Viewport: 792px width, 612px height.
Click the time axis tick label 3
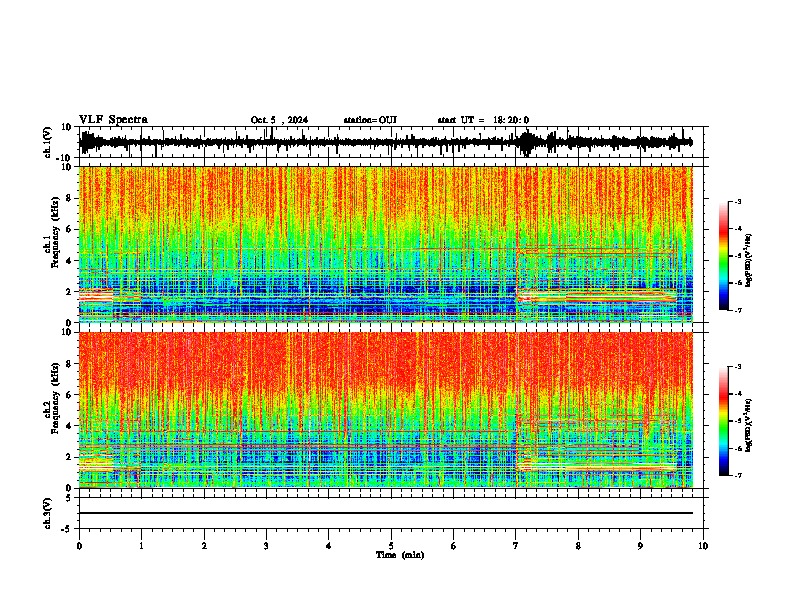pyautogui.click(x=266, y=546)
